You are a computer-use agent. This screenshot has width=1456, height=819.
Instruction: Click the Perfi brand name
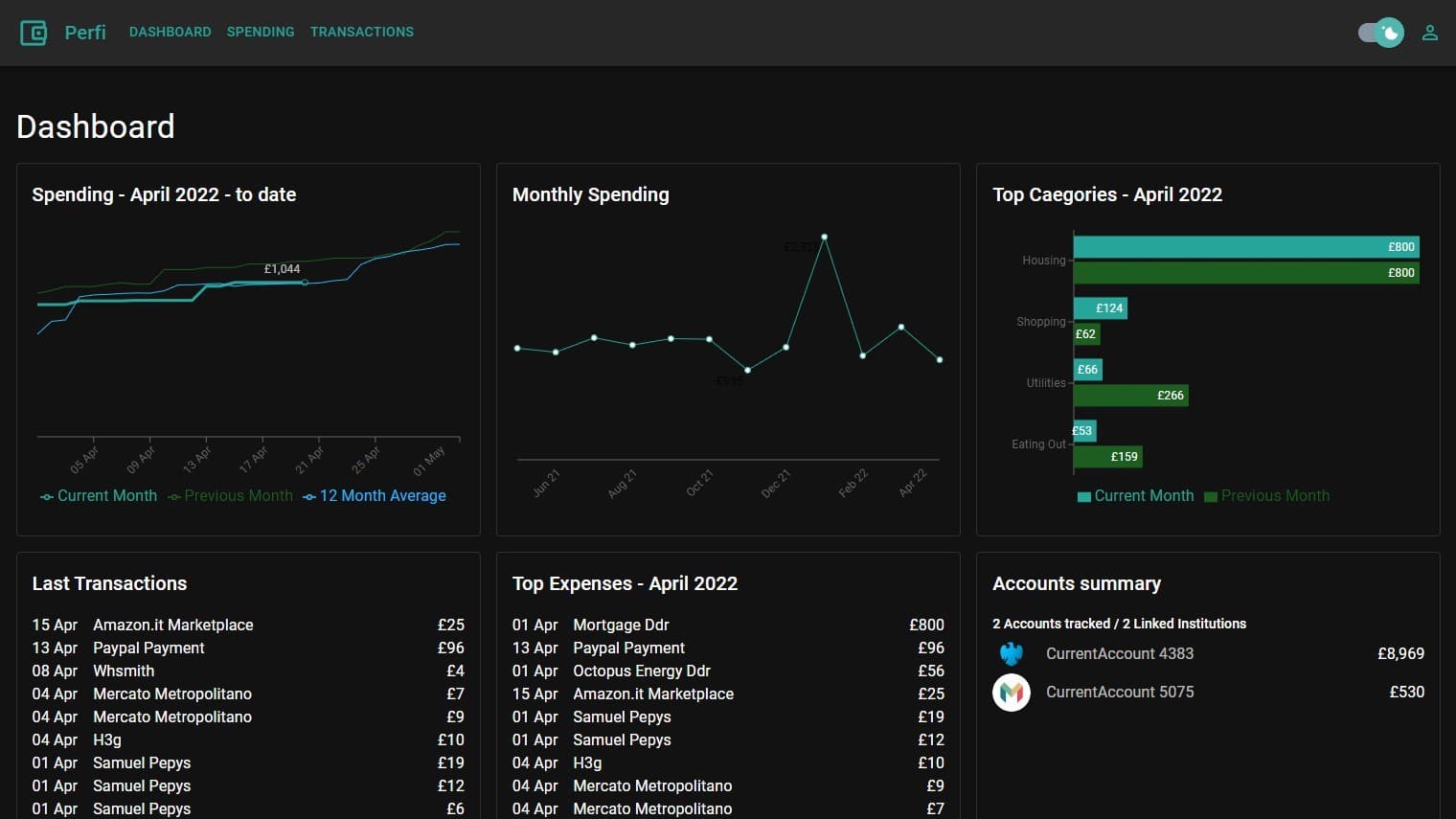[85, 33]
